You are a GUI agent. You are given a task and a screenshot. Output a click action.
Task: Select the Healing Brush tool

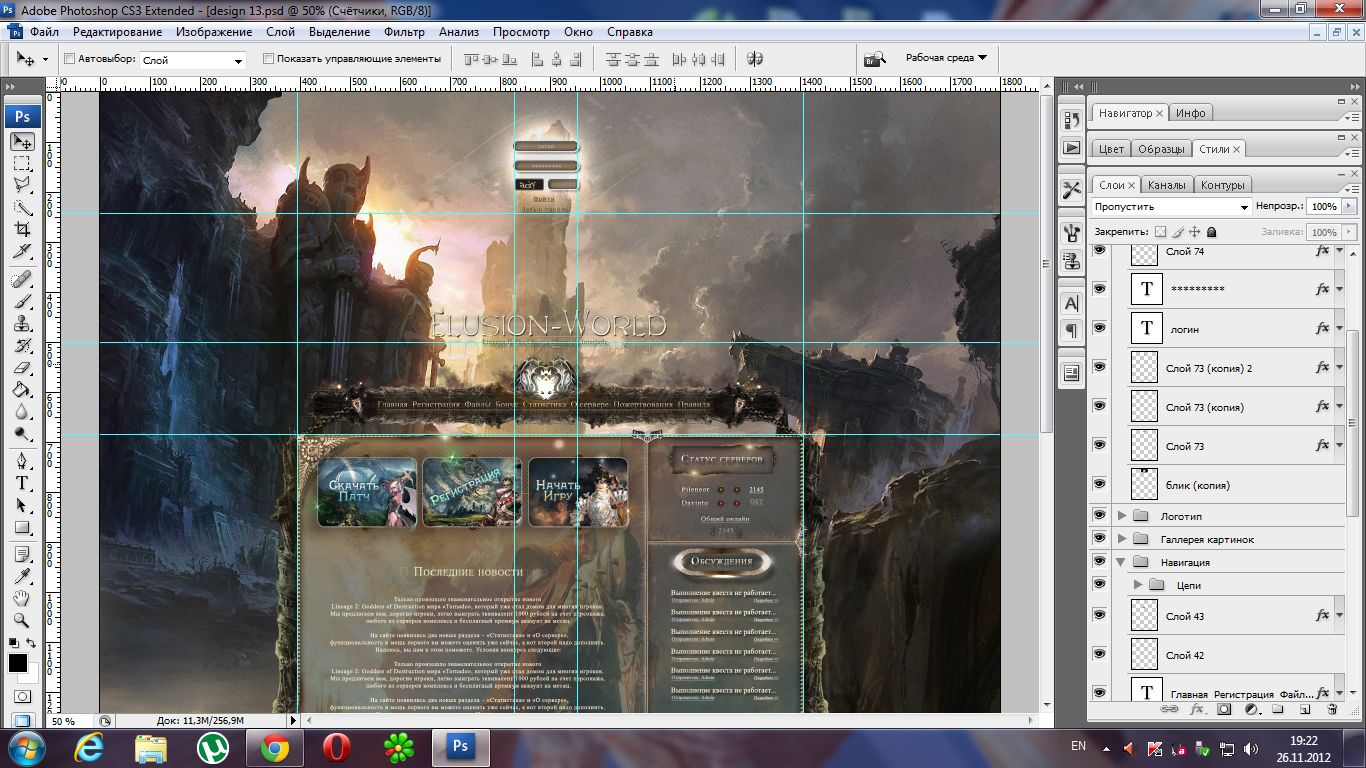click(x=22, y=279)
